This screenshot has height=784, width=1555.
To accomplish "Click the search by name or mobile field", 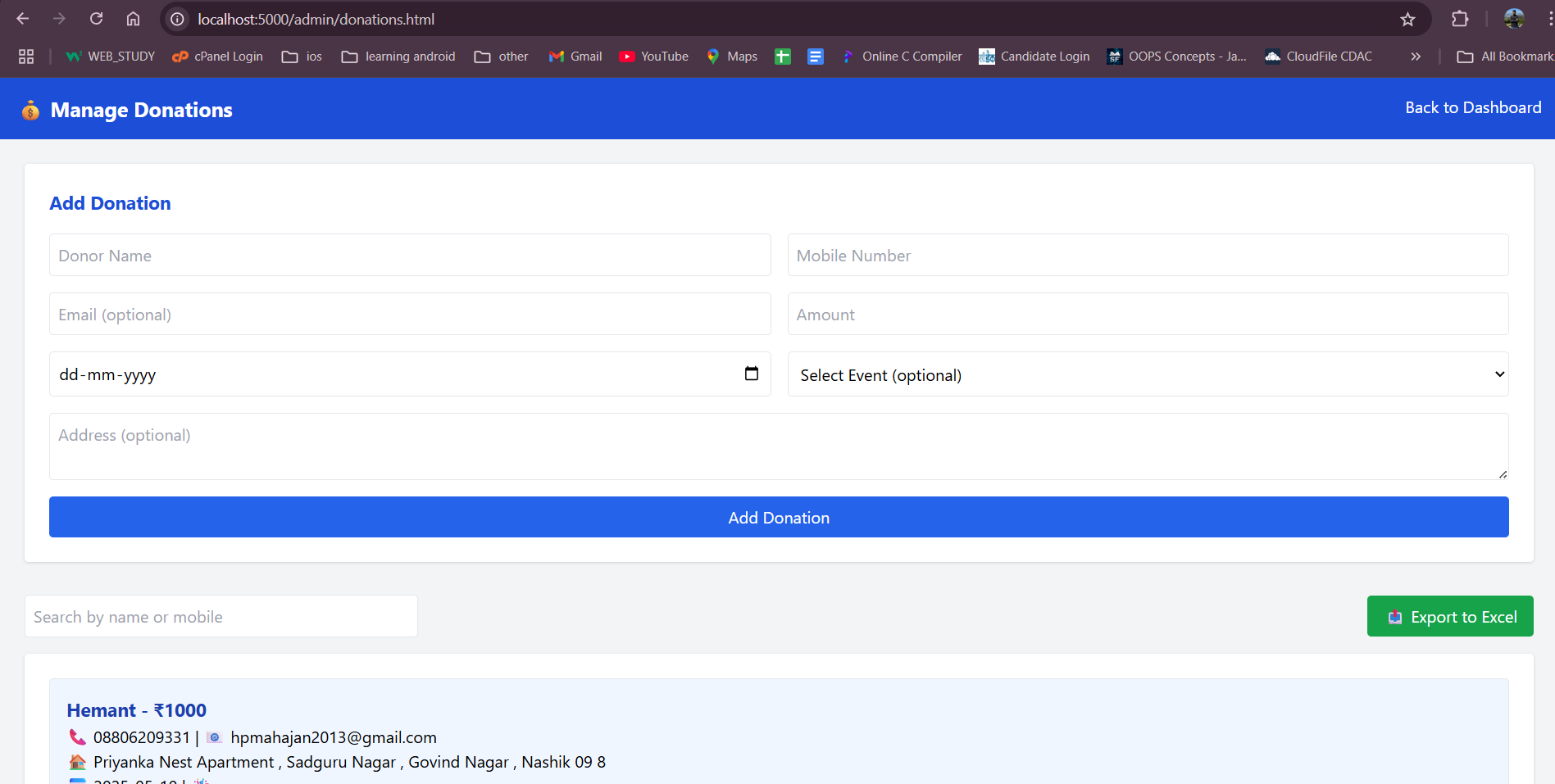I will 221,616.
